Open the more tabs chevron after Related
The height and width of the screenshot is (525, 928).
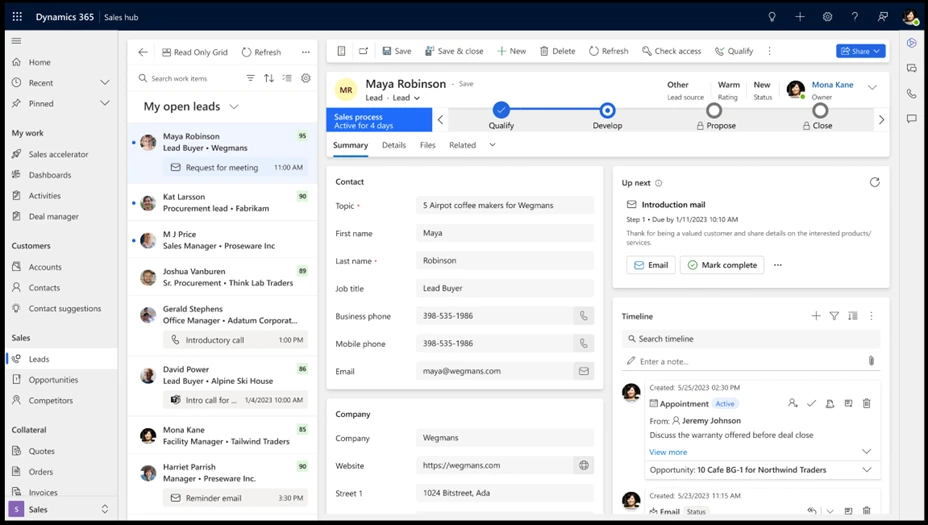point(492,144)
